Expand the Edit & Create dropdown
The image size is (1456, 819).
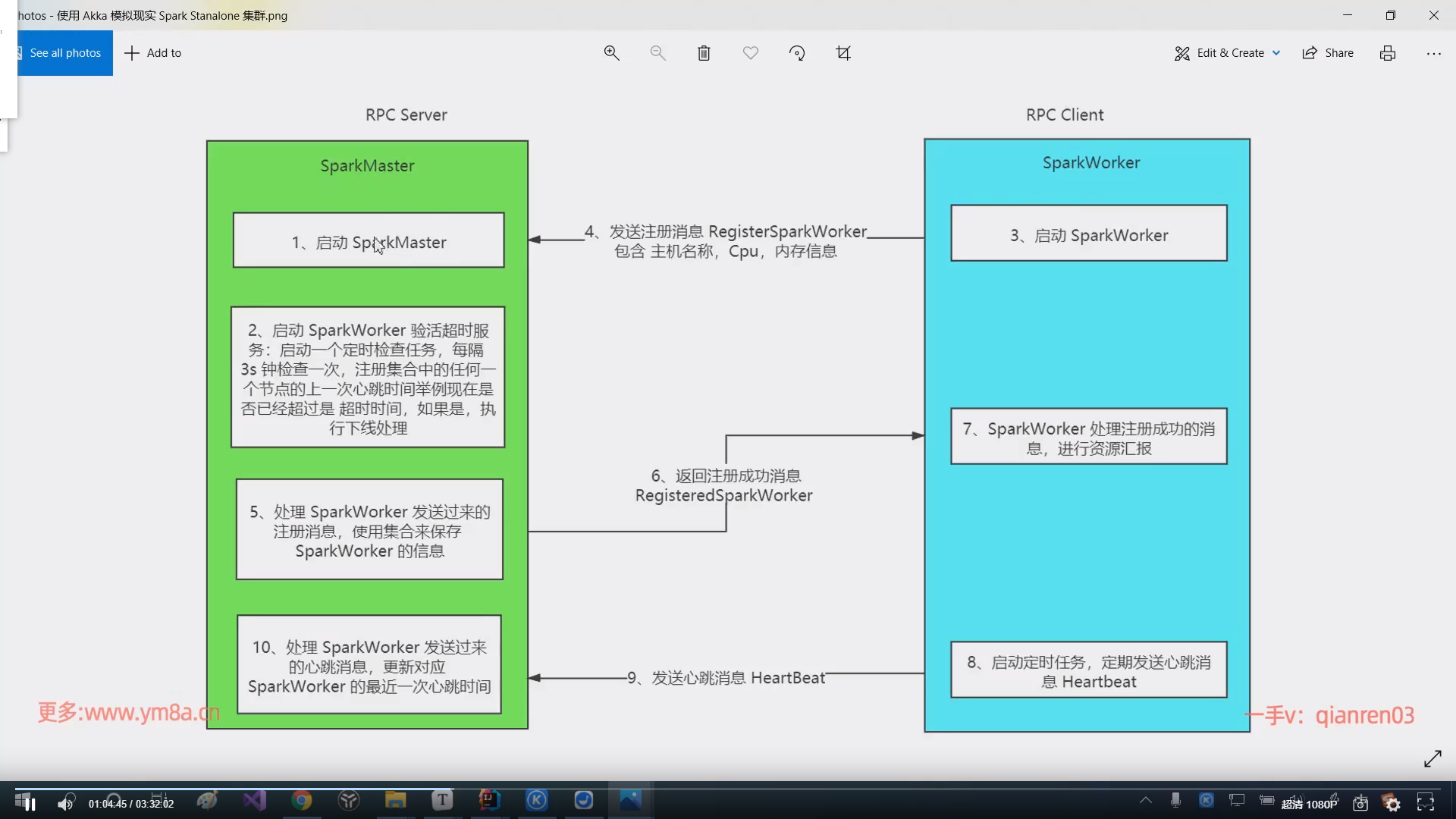(x=1227, y=53)
